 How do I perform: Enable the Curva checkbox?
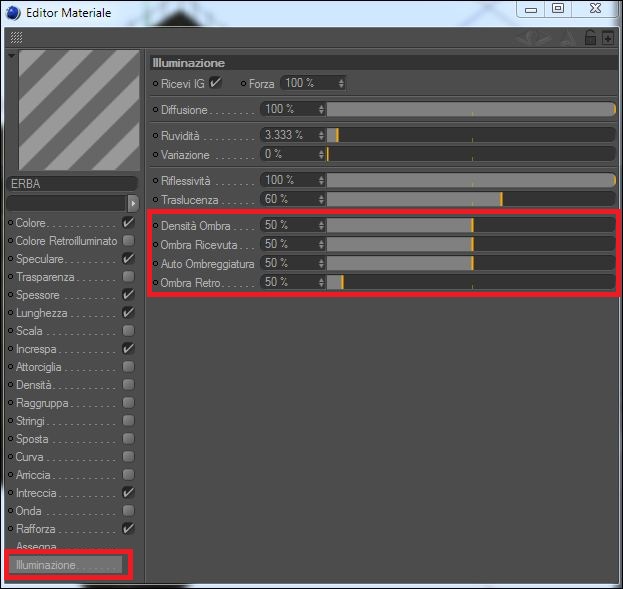128,457
